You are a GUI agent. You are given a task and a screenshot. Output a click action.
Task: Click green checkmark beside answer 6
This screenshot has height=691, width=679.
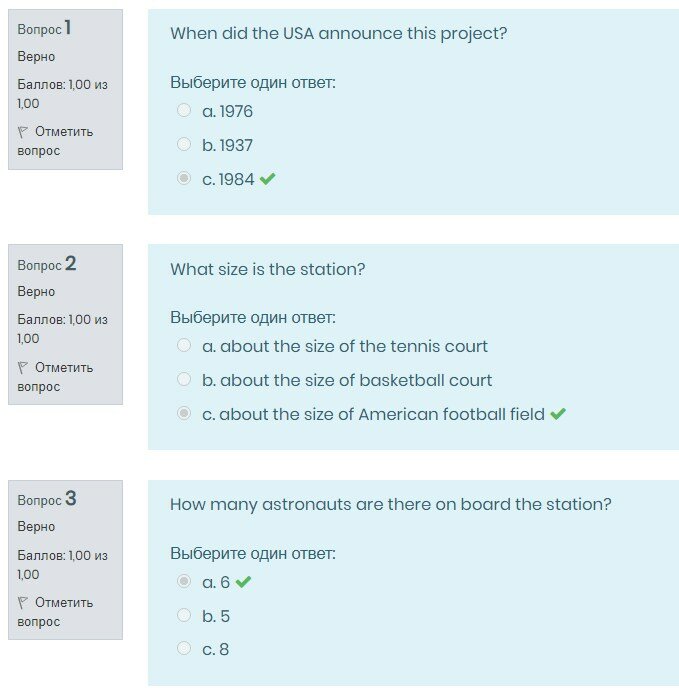click(243, 582)
